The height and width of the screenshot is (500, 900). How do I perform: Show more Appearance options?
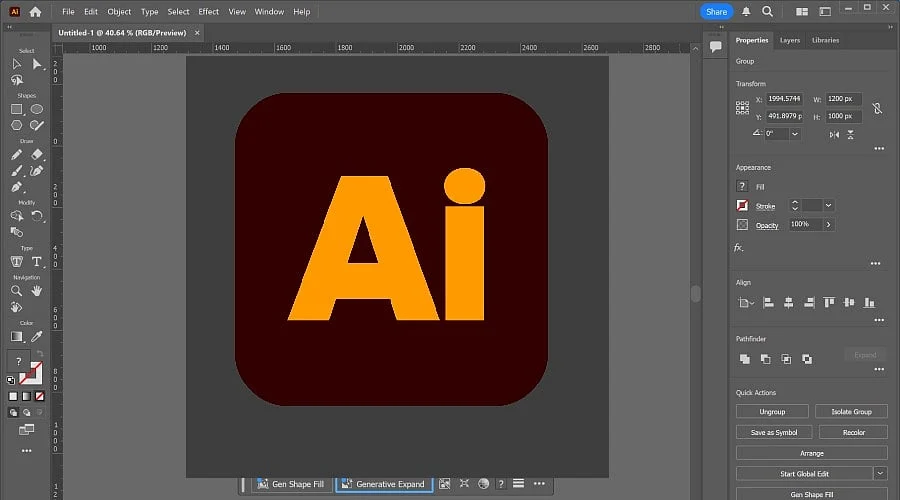pos(875,263)
